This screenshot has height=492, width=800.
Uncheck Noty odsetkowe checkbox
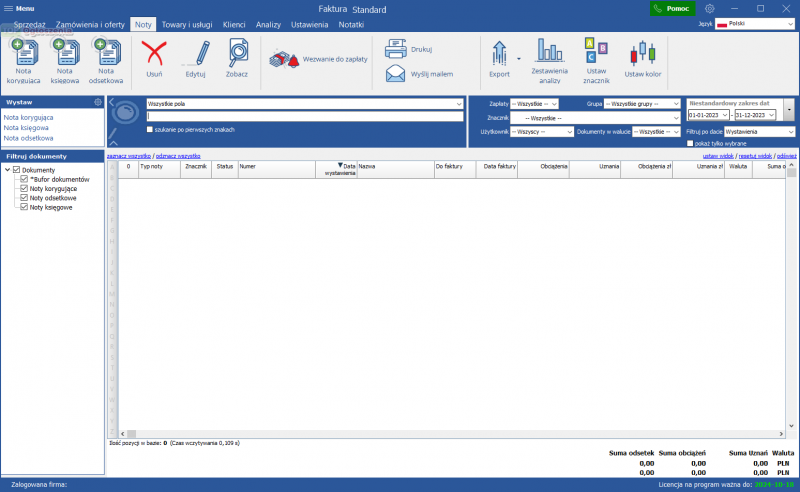click(x=24, y=198)
